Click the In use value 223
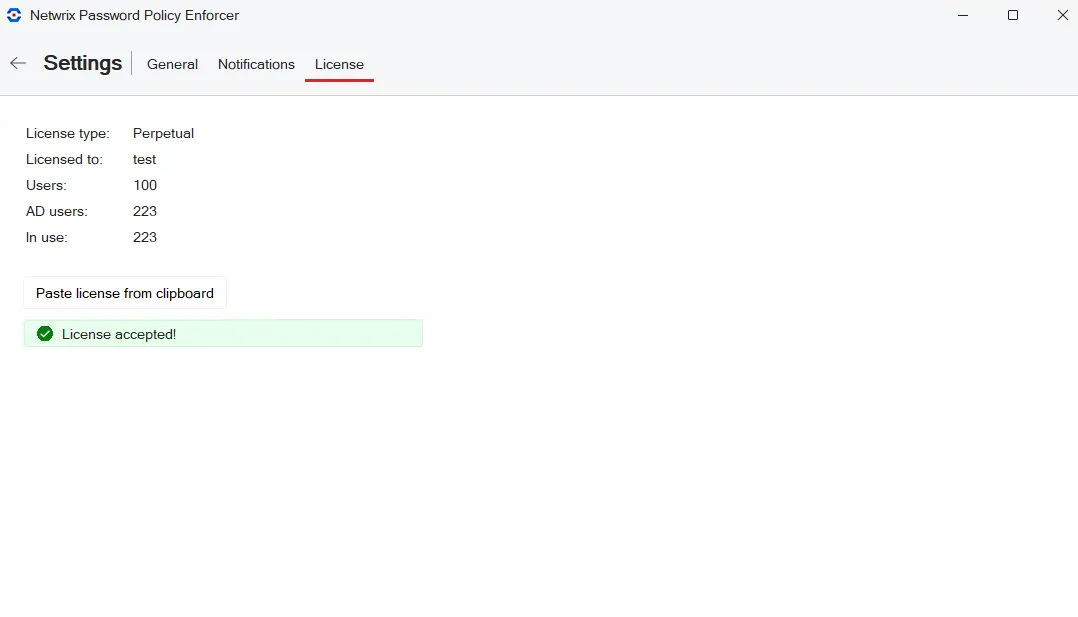Image resolution: width=1078 pixels, height=617 pixels. click(145, 237)
